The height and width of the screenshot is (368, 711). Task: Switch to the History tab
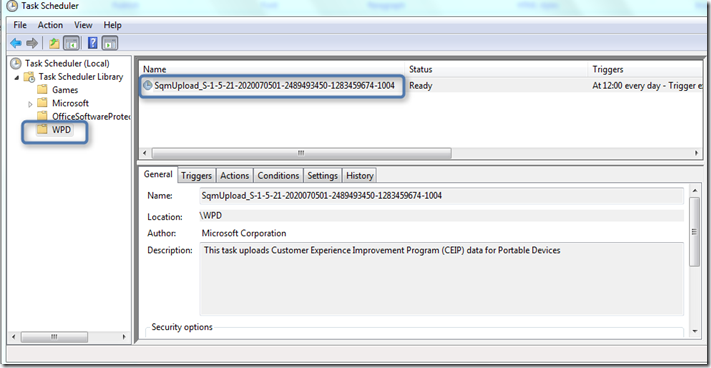point(360,175)
